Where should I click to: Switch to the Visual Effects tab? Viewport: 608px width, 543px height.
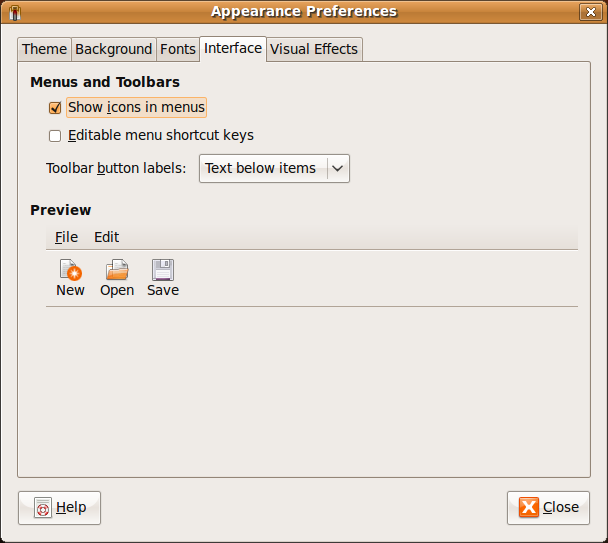click(314, 49)
